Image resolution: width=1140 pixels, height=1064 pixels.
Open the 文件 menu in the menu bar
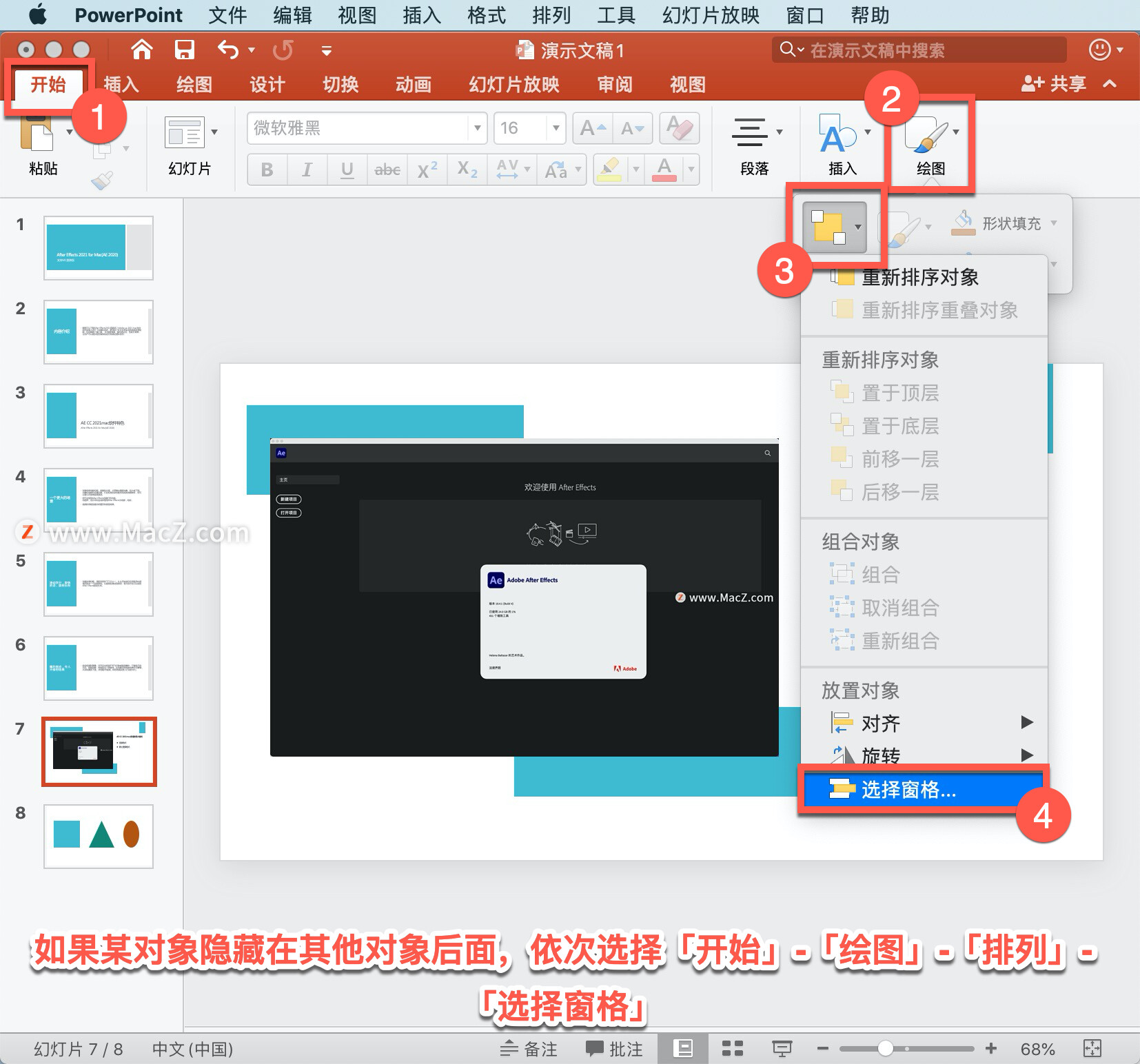click(227, 15)
